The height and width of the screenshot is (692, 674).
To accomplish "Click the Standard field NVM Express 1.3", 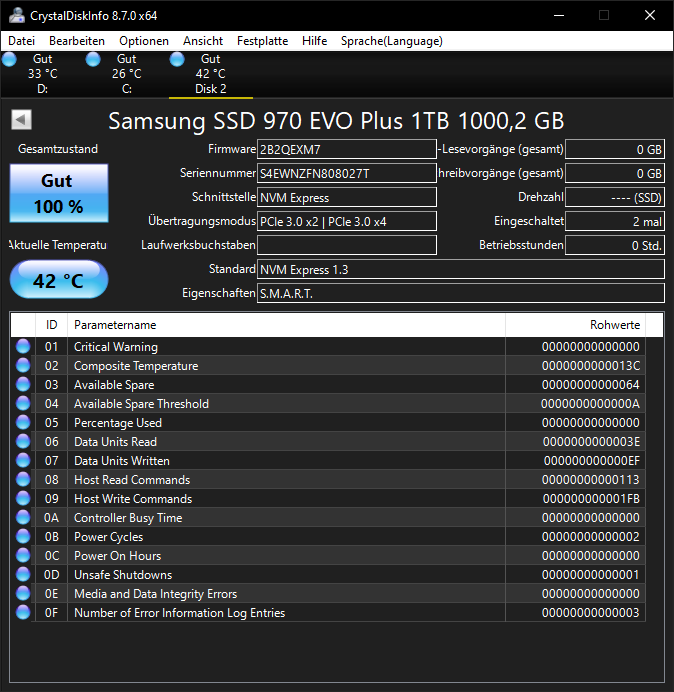I will [461, 269].
